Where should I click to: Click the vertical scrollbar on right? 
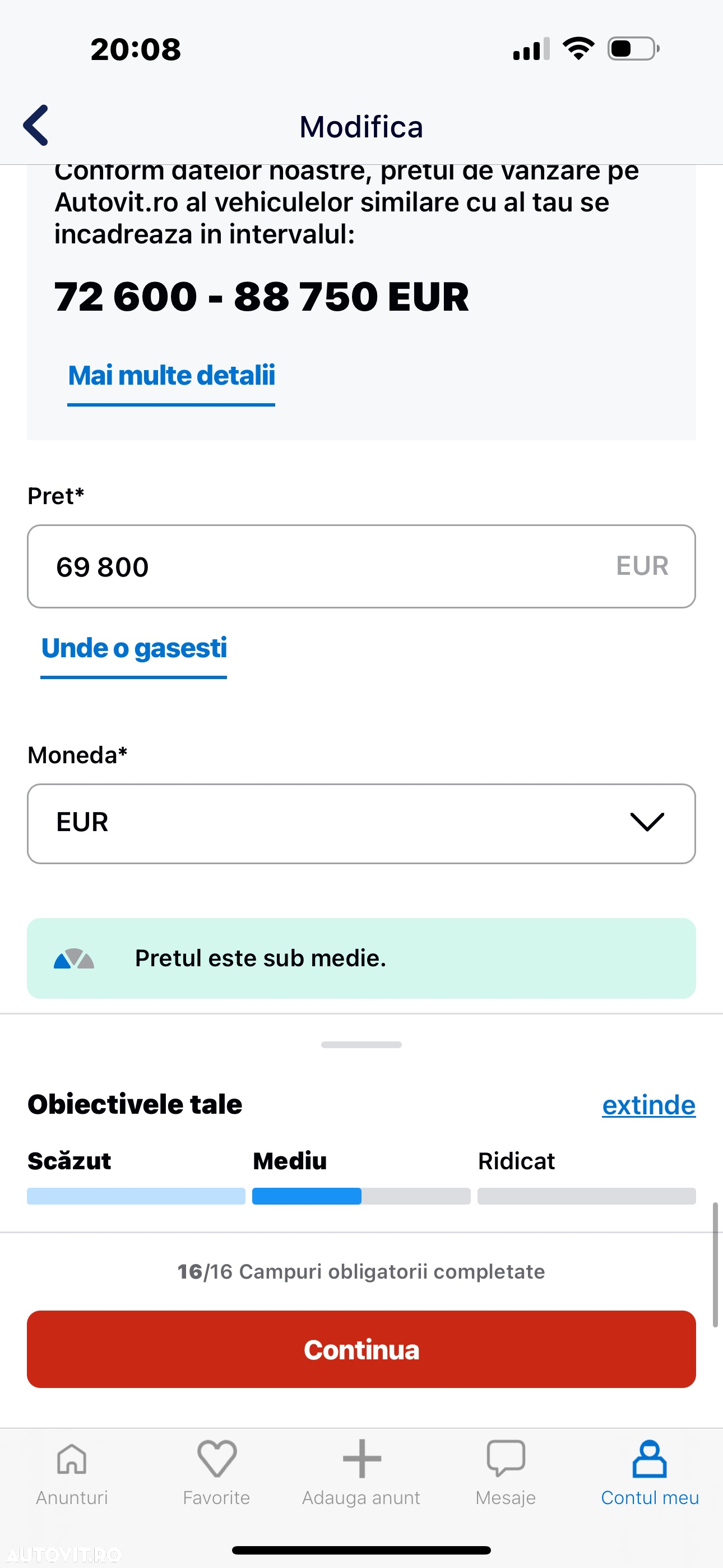(715, 1263)
